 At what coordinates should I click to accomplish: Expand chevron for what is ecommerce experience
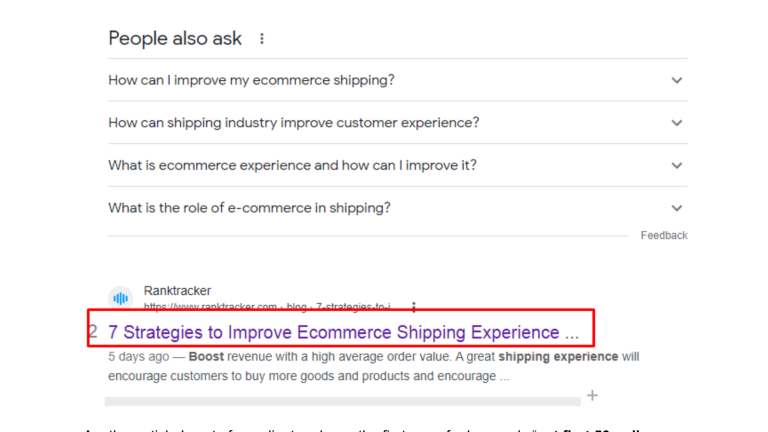pyautogui.click(x=676, y=166)
